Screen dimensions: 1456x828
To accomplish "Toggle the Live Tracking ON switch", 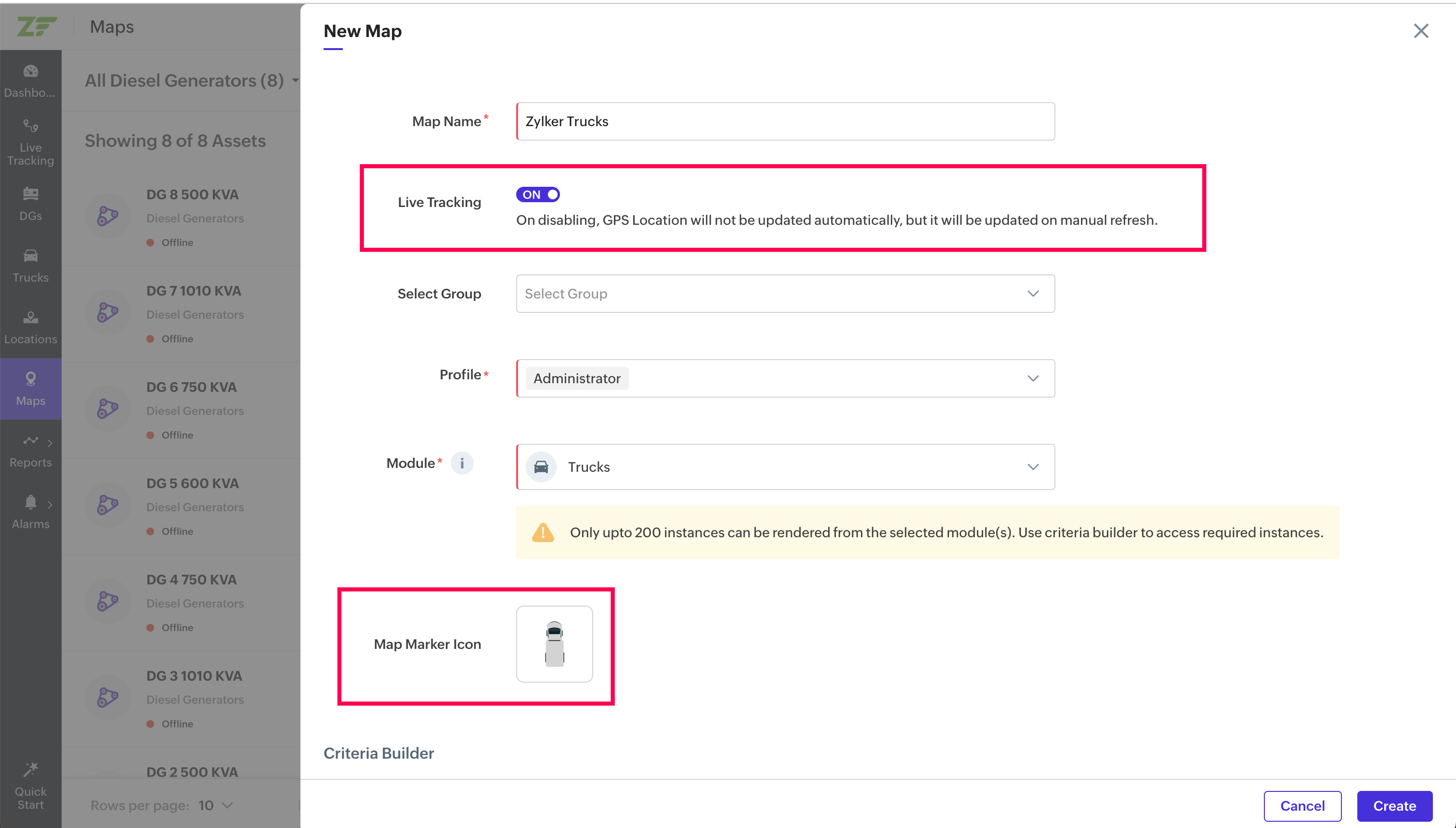I will coord(537,194).
